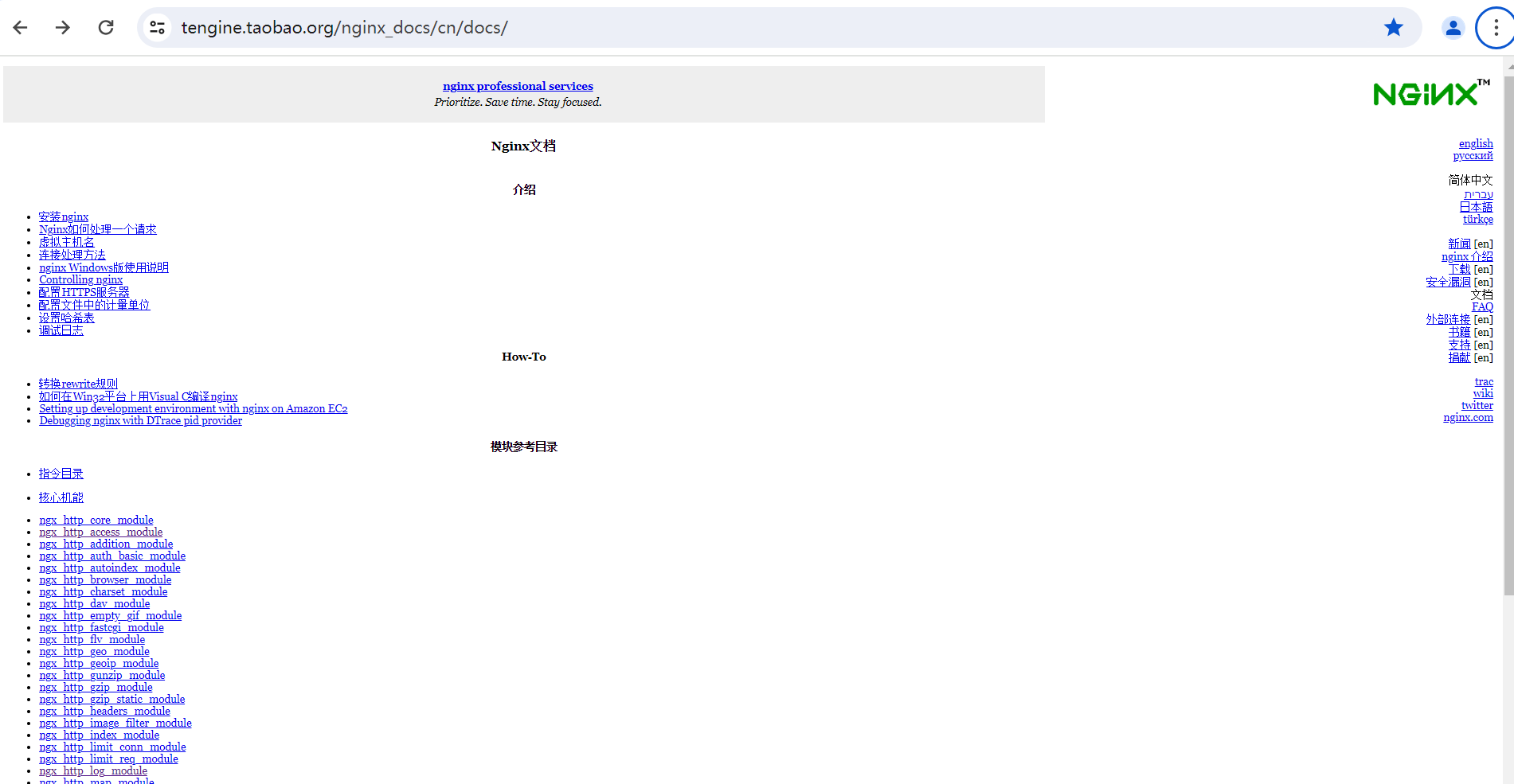This screenshot has height=784, width=1514.
Task: Open the 配置HTTPS服务器 link
Action: [84, 292]
